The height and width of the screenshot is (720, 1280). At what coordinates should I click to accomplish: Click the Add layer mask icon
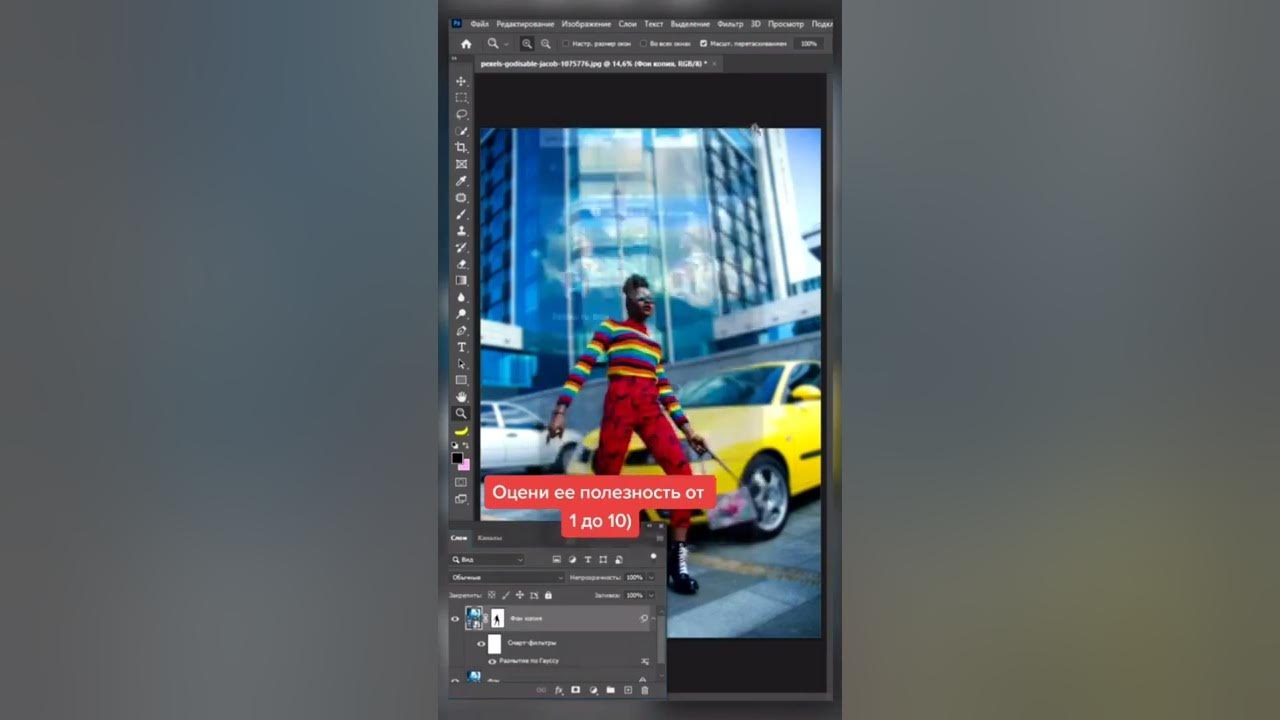[576, 690]
